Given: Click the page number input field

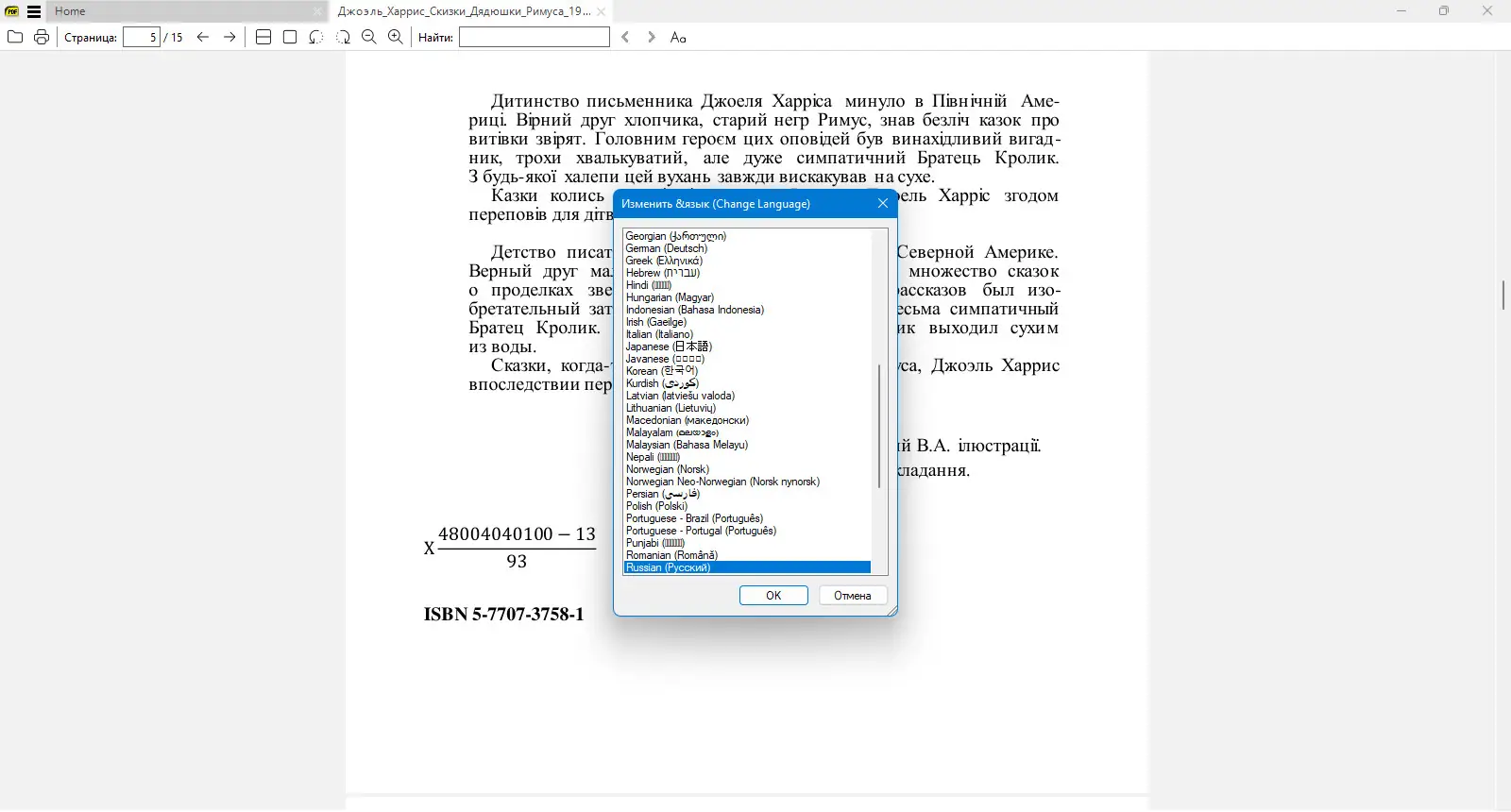Looking at the screenshot, I should coord(142,37).
